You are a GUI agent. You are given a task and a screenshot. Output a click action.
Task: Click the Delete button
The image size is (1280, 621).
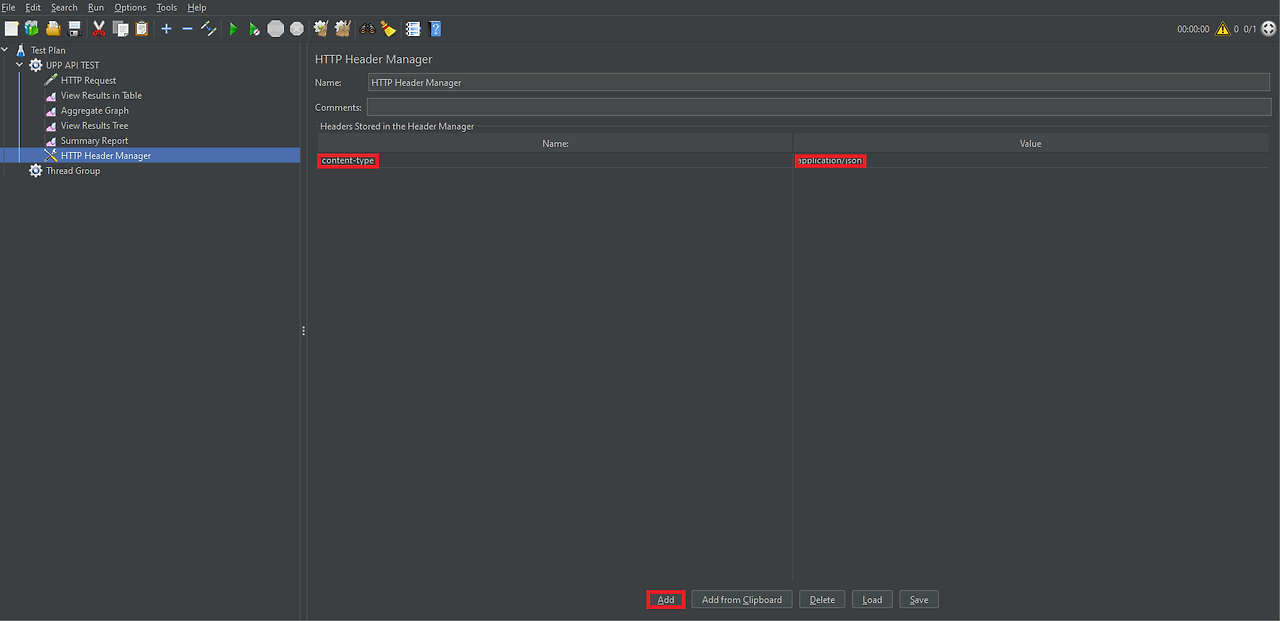tap(822, 599)
